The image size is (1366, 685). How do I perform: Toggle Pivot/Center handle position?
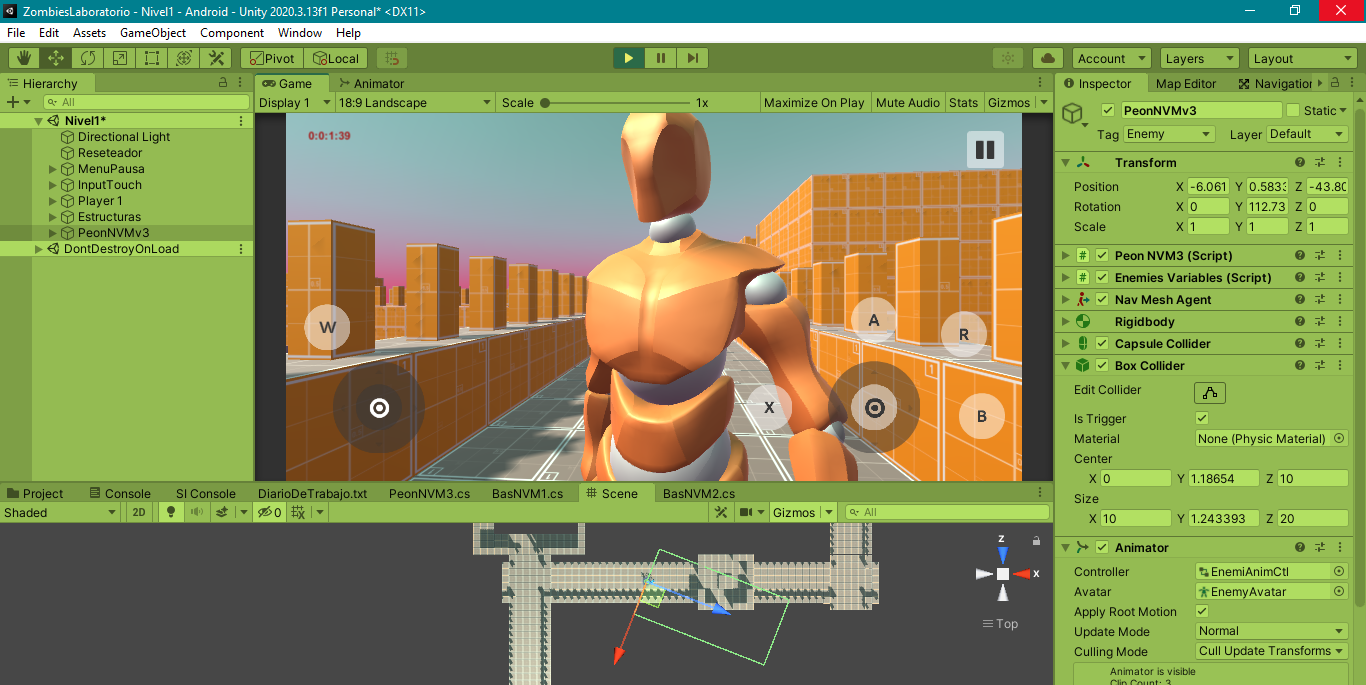click(x=272, y=58)
